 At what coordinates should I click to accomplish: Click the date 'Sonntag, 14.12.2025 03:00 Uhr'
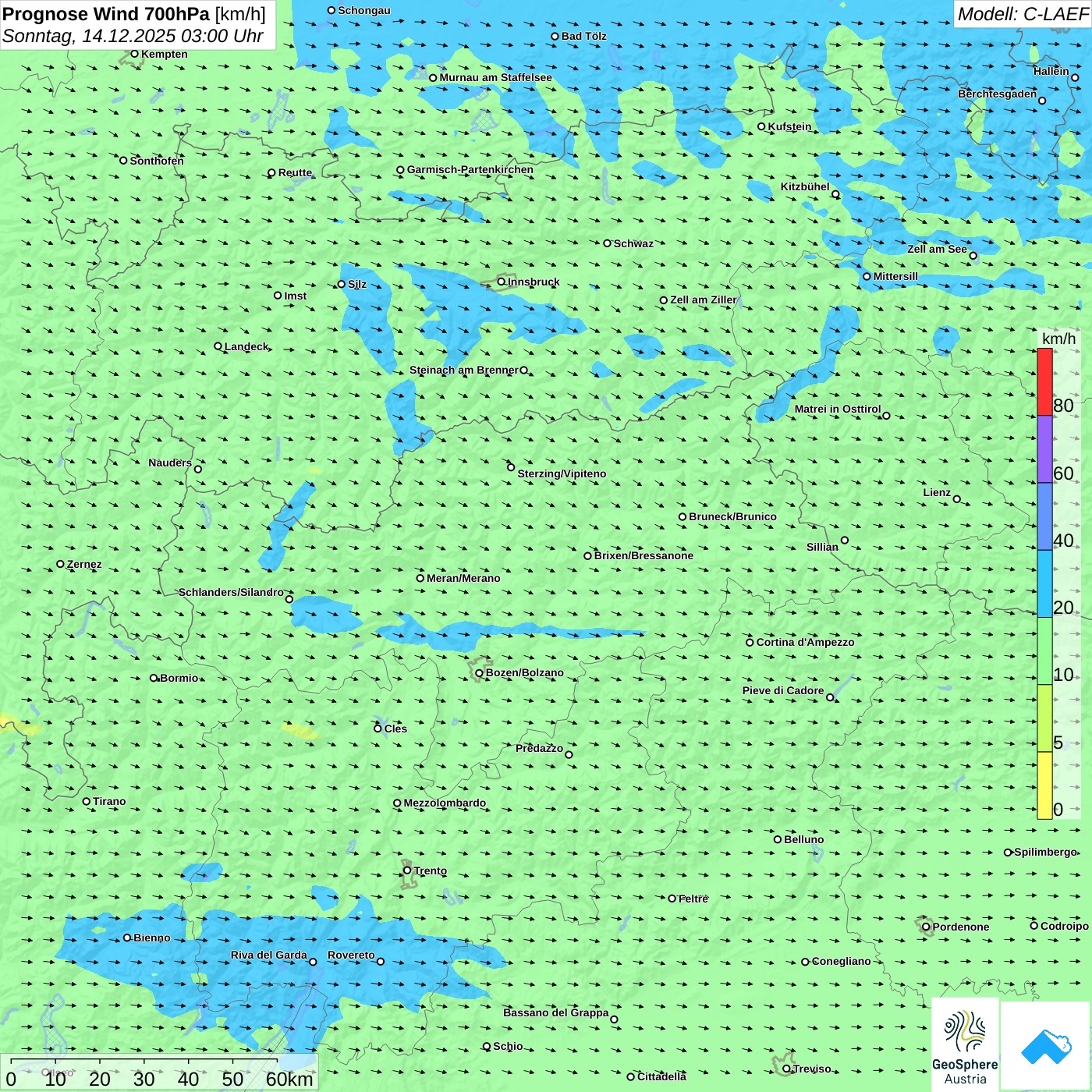tap(133, 36)
